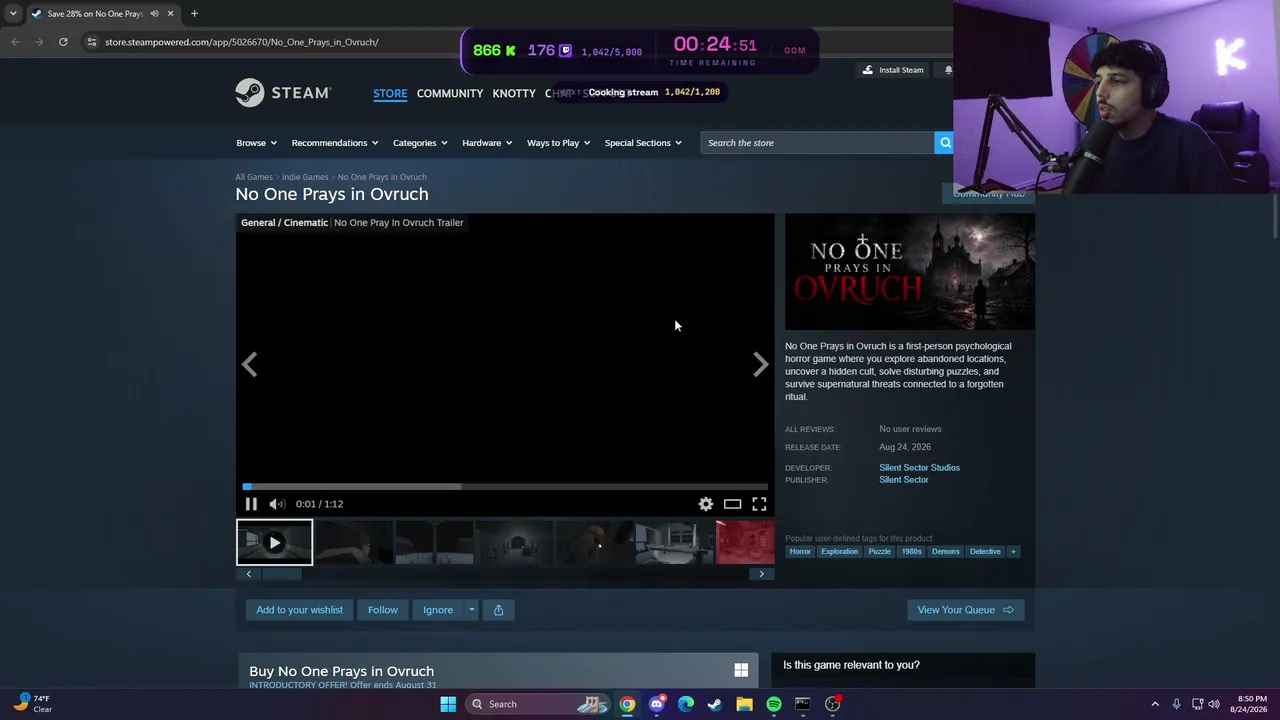Image resolution: width=1280 pixels, height=720 pixels.
Task: Enter fullscreen on the trailer player
Action: (x=759, y=504)
